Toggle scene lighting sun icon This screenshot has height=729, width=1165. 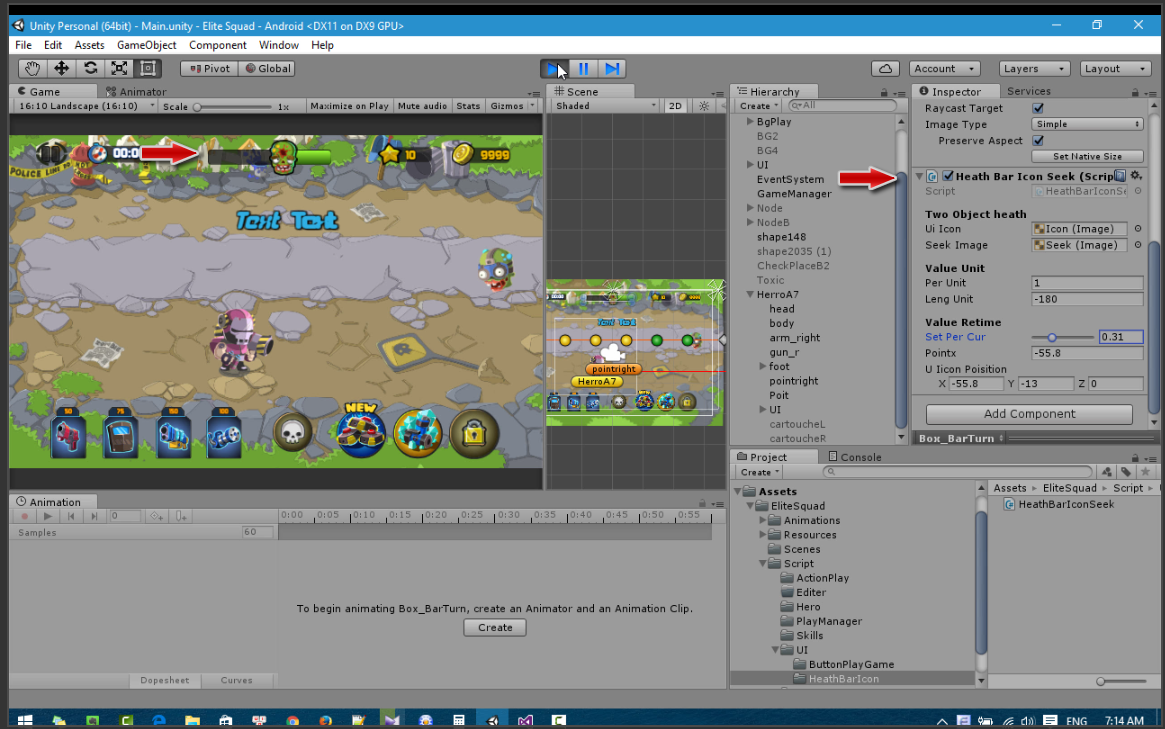click(704, 106)
